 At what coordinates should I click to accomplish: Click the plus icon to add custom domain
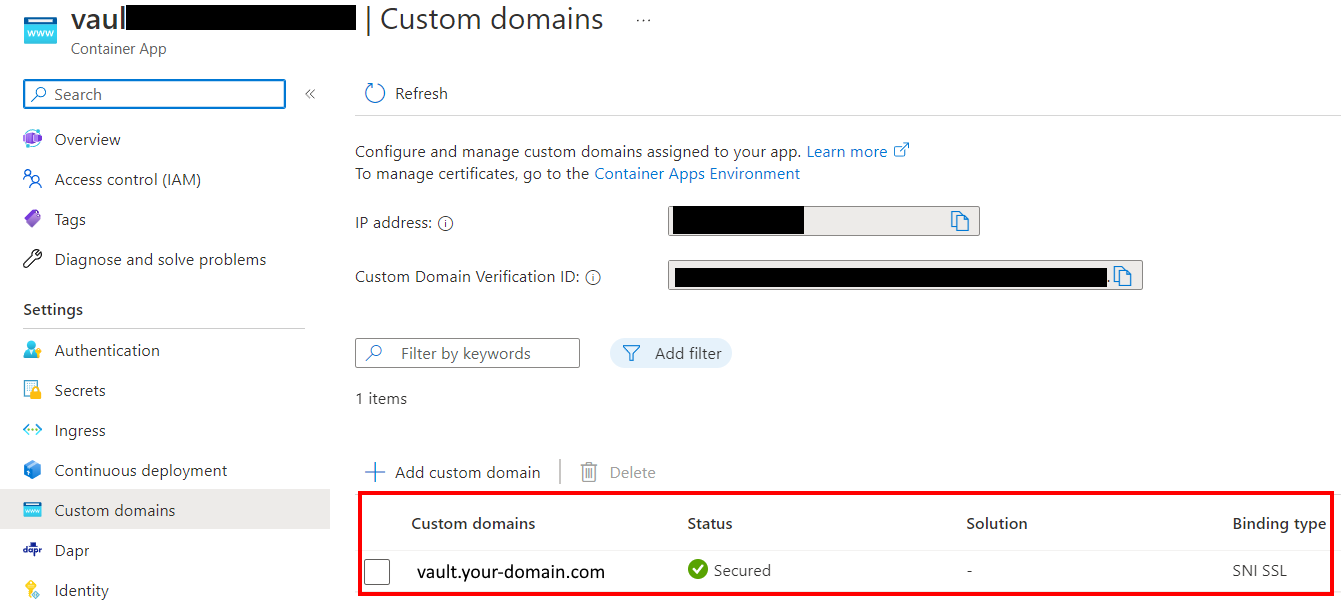pos(375,472)
